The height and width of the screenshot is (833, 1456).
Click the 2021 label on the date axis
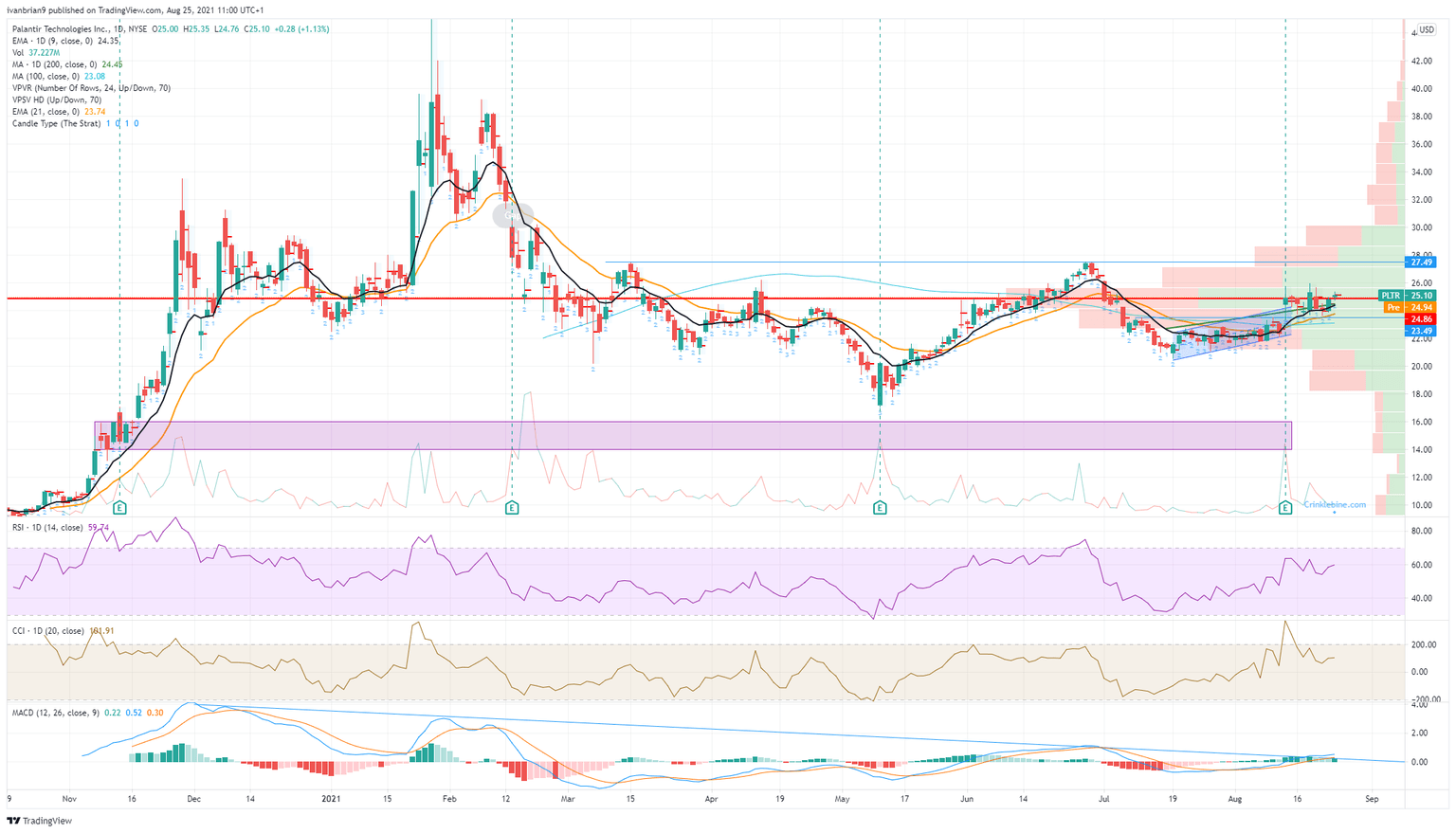pos(331,800)
